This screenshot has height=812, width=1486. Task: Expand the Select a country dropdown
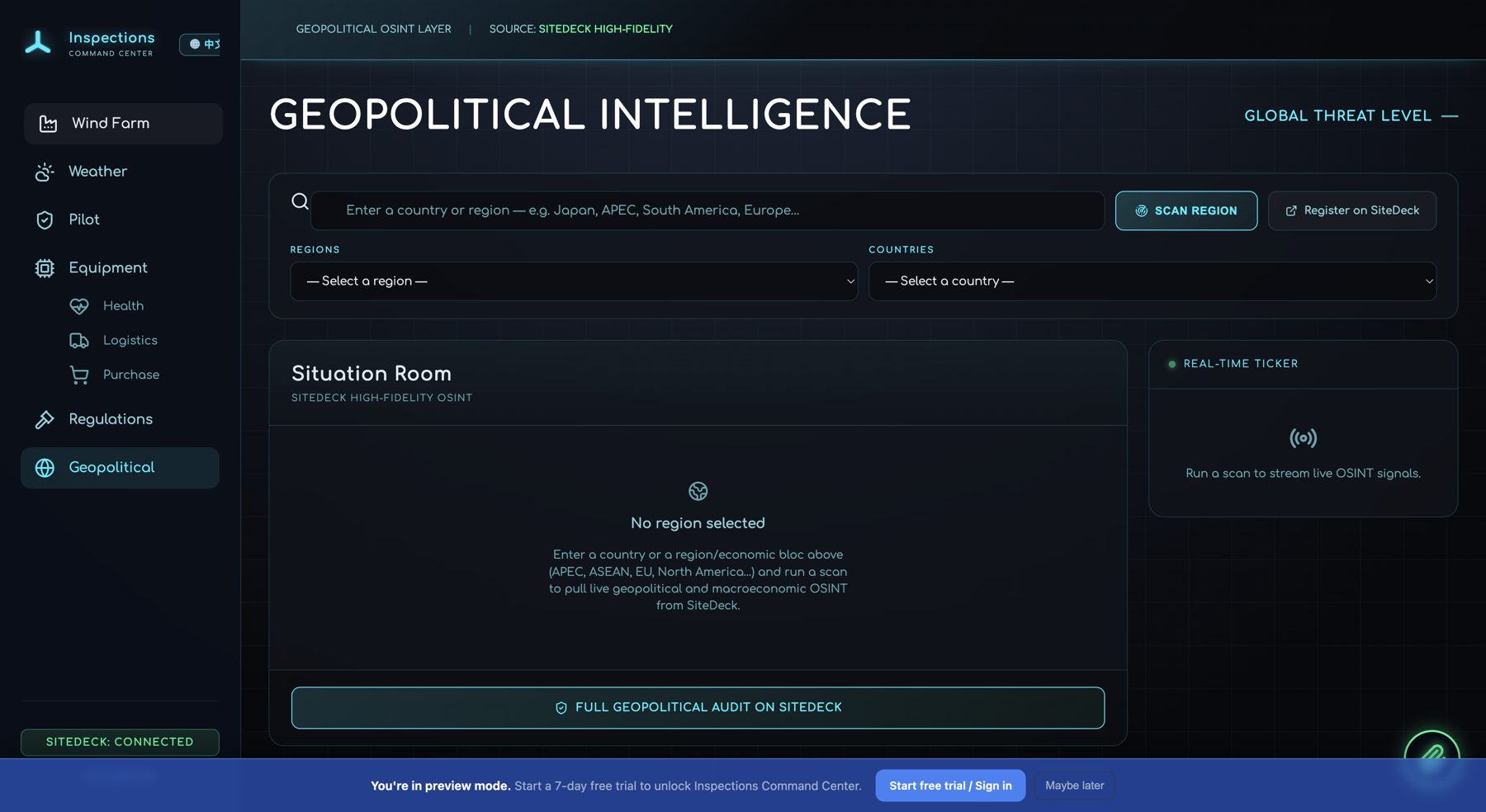pos(1152,281)
